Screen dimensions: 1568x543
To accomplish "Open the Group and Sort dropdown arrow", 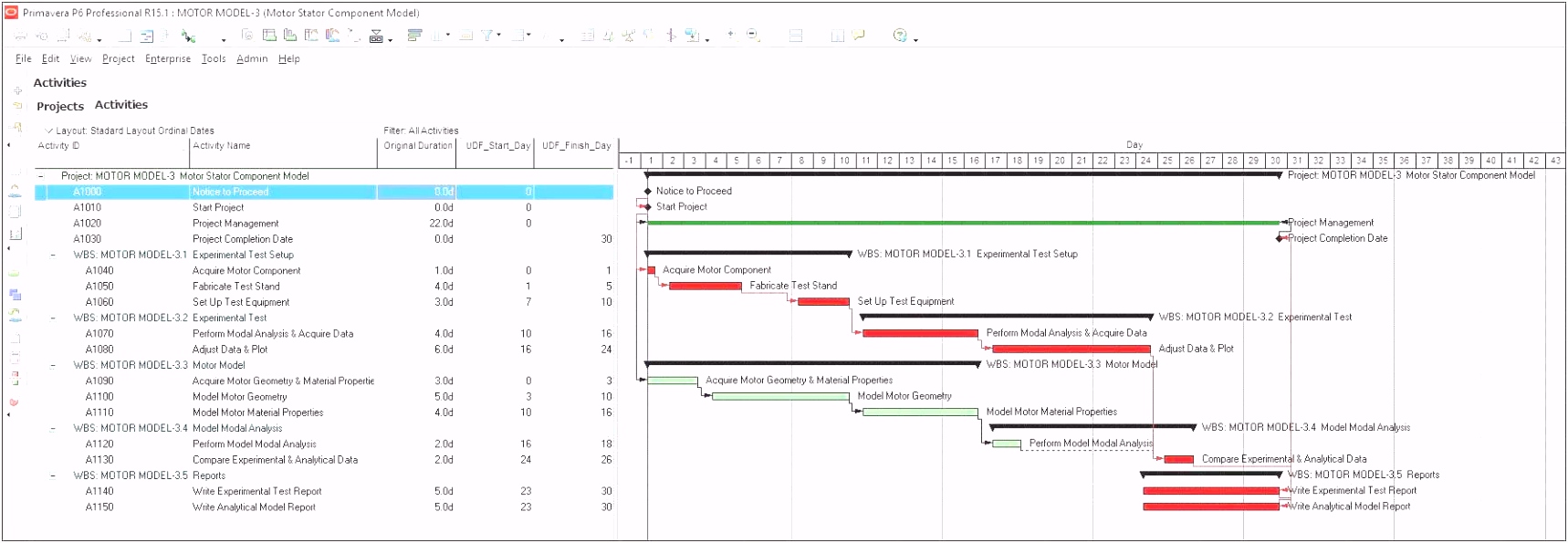I will pyautogui.click(x=528, y=35).
